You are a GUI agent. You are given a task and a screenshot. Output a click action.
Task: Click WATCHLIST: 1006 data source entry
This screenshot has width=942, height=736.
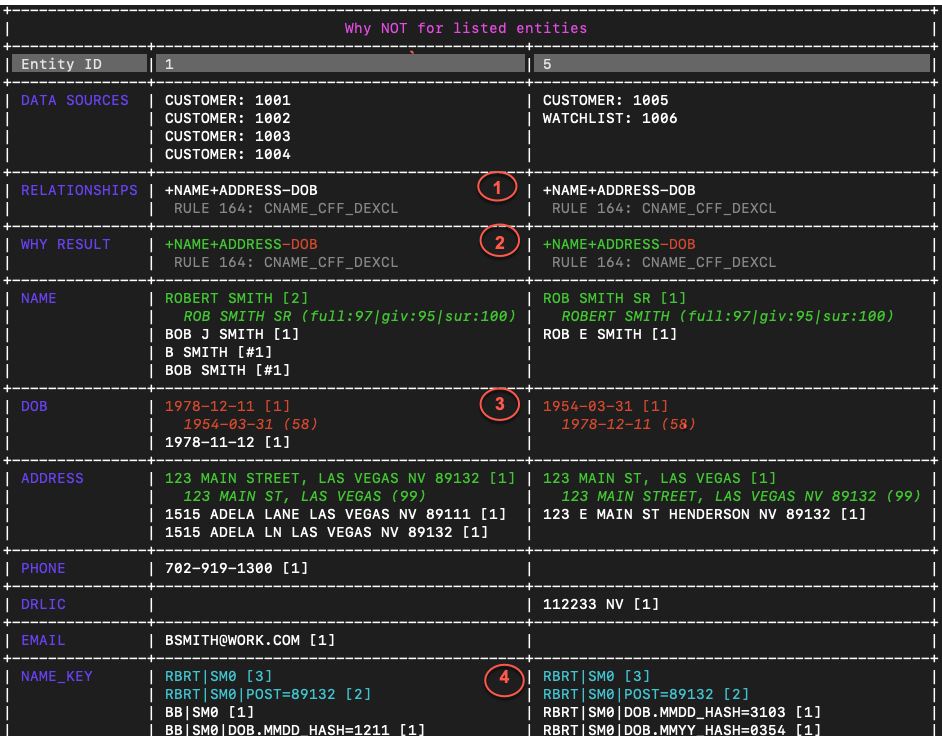click(610, 118)
